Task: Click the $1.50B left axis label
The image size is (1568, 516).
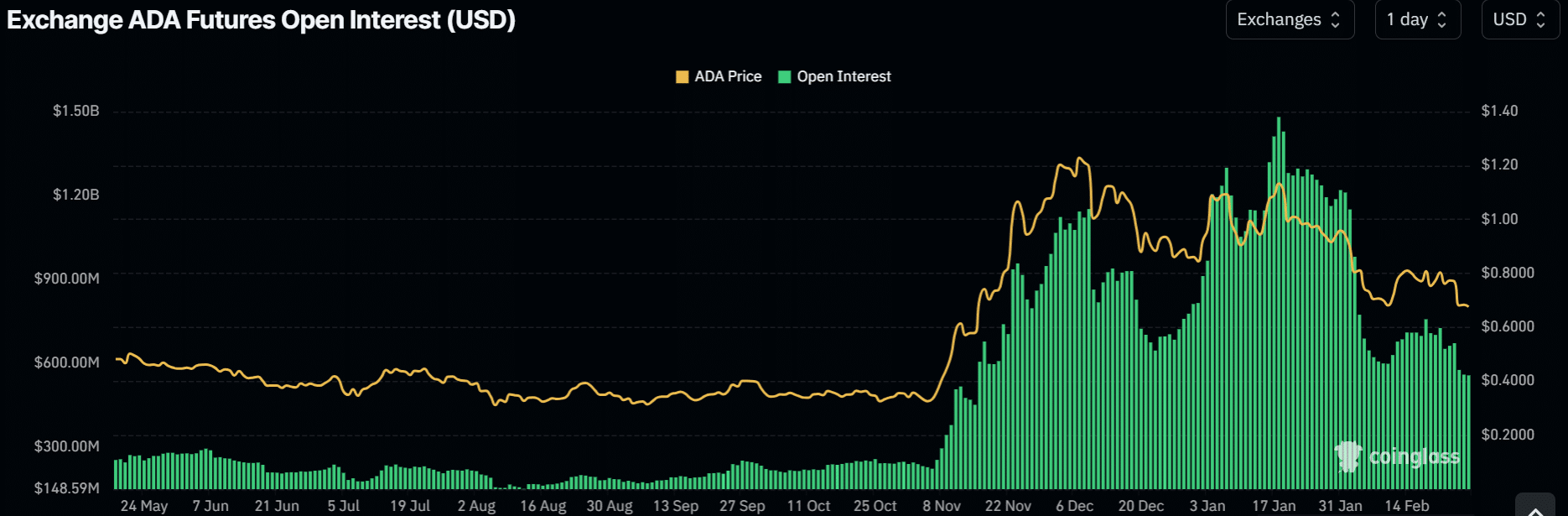Action: pos(75,111)
